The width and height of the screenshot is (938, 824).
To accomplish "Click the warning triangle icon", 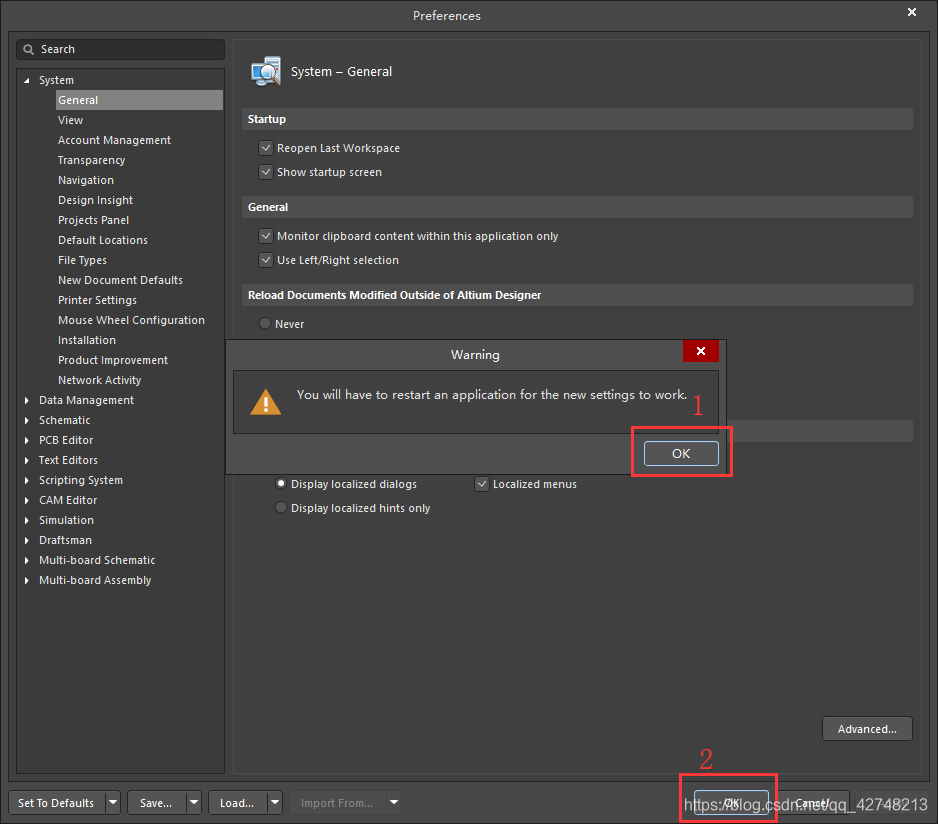I will pos(265,402).
